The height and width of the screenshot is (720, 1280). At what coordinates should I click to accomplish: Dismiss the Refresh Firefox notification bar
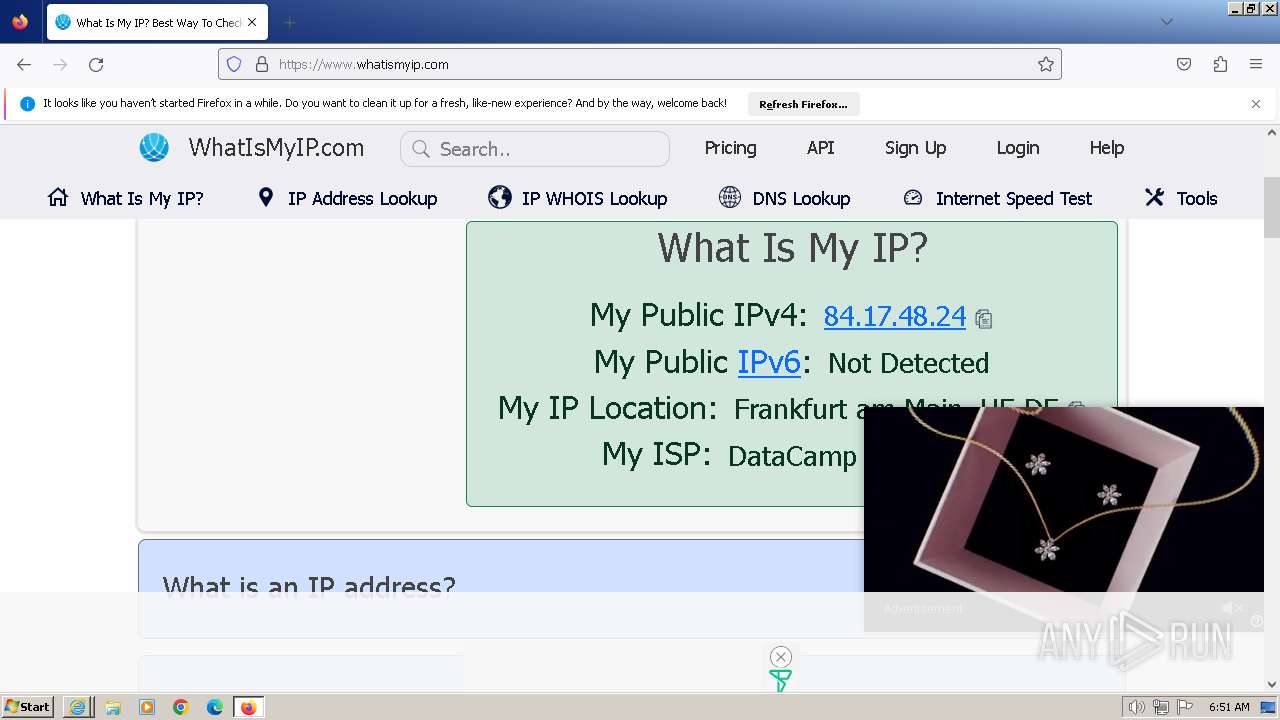pos(1256,103)
